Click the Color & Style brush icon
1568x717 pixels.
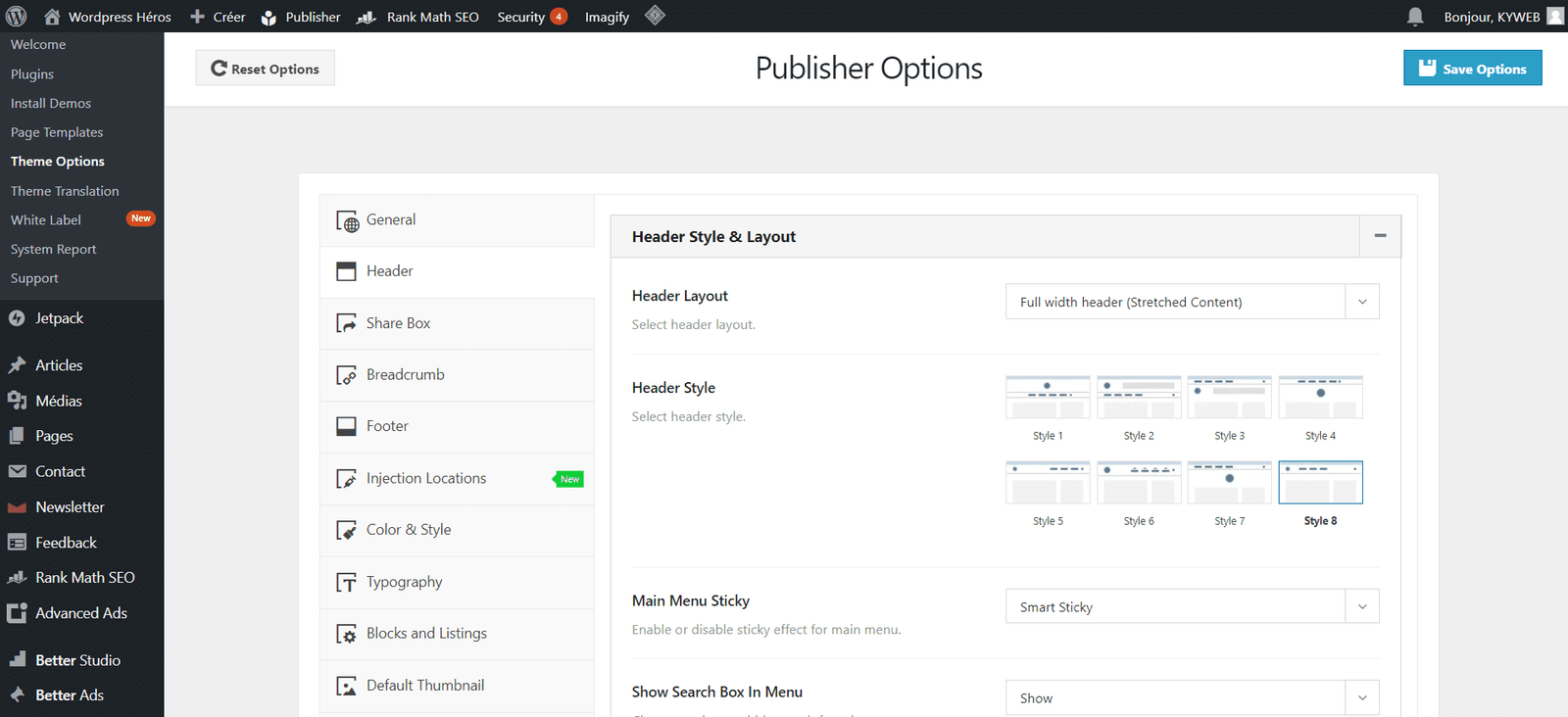346,531
